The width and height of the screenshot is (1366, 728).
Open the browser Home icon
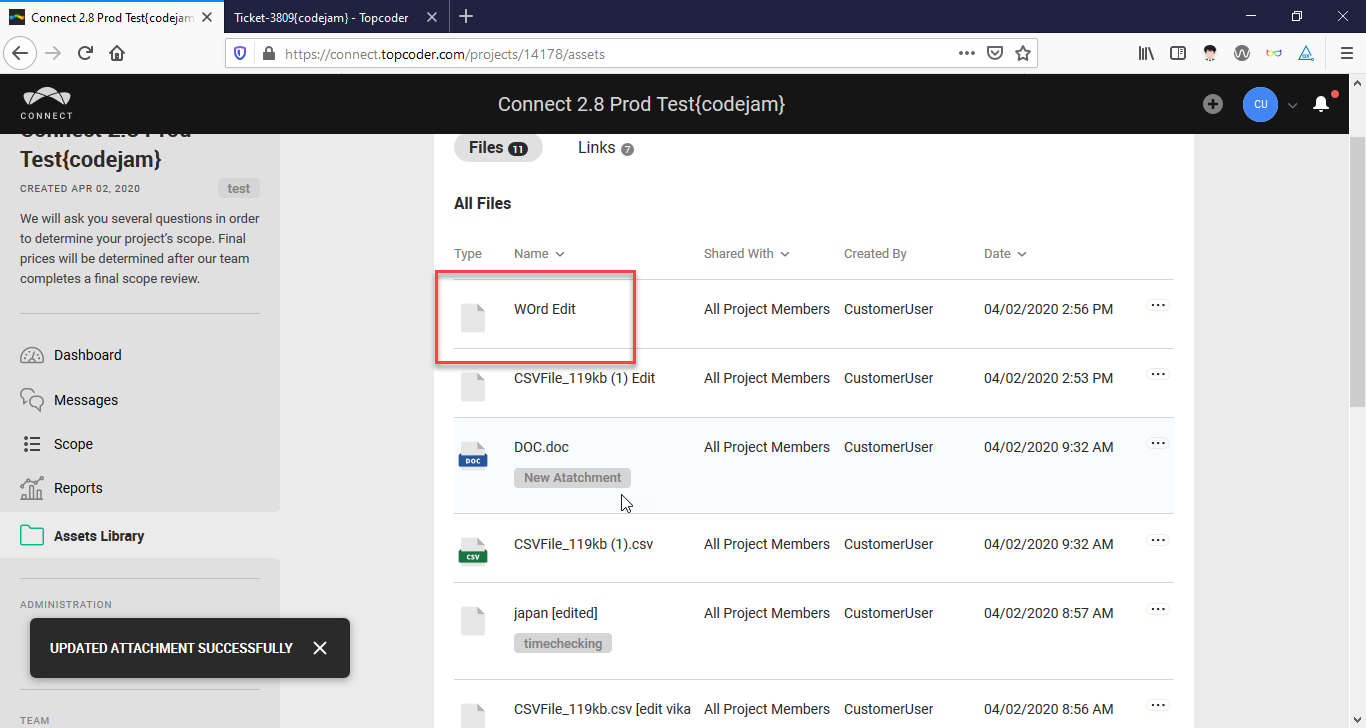point(117,53)
